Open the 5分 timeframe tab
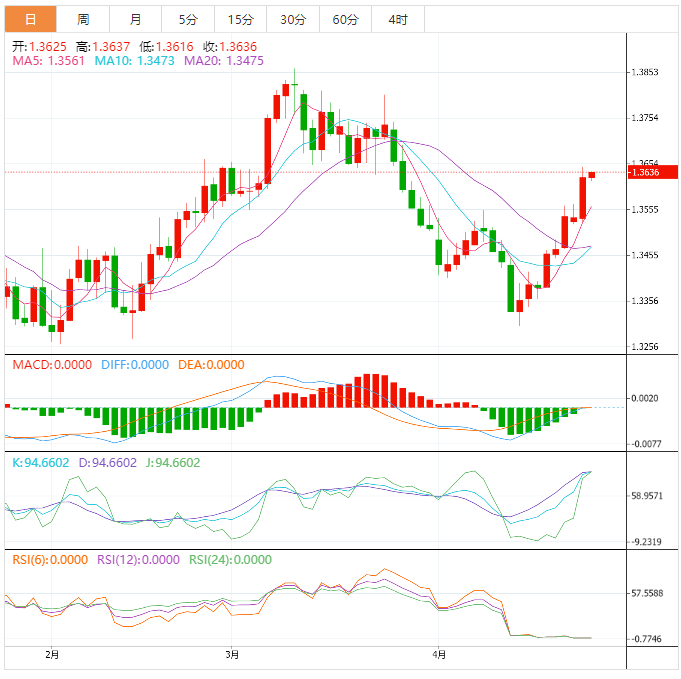 coord(188,19)
